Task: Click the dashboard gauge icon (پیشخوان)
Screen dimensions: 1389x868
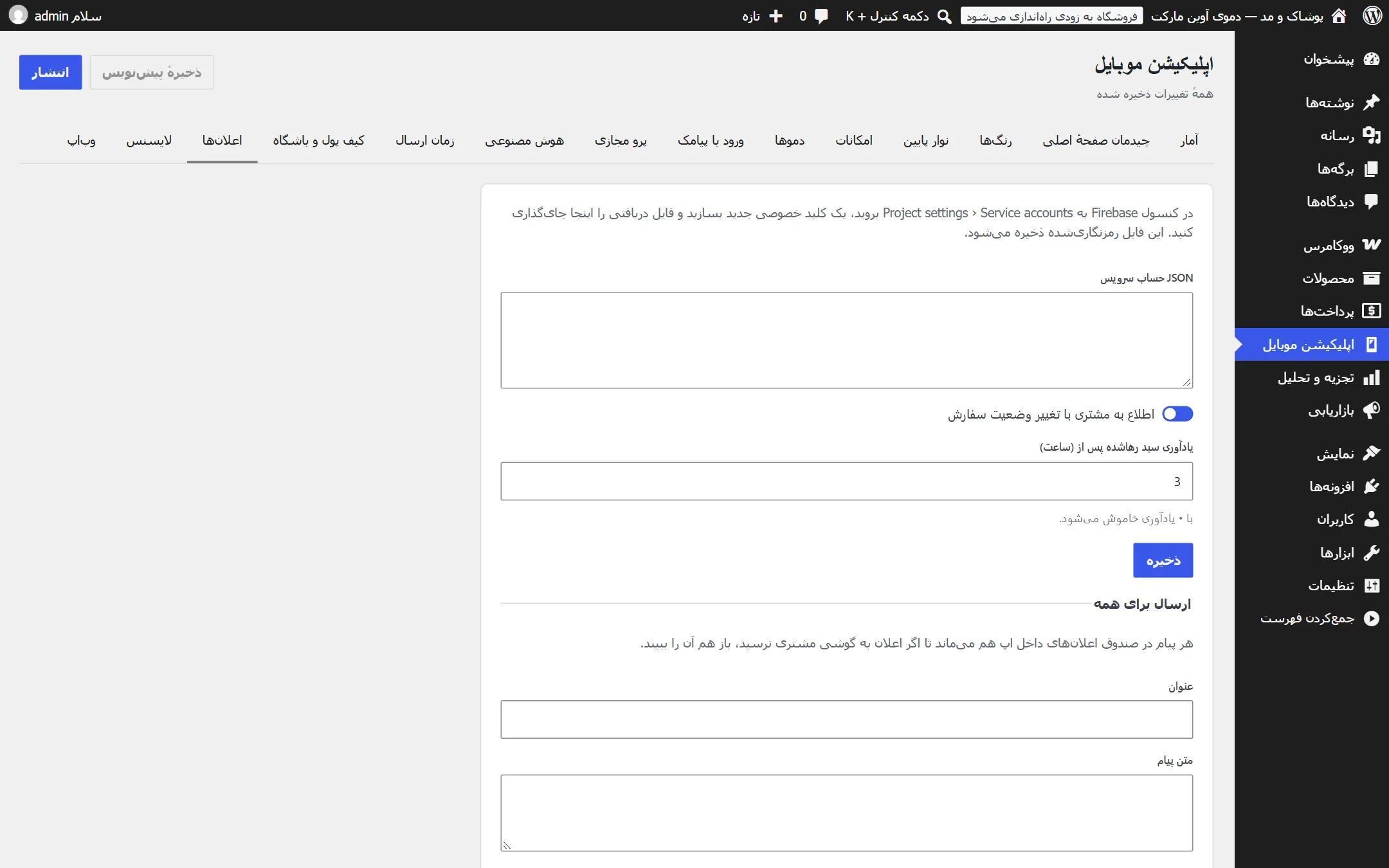Action: [1372, 59]
